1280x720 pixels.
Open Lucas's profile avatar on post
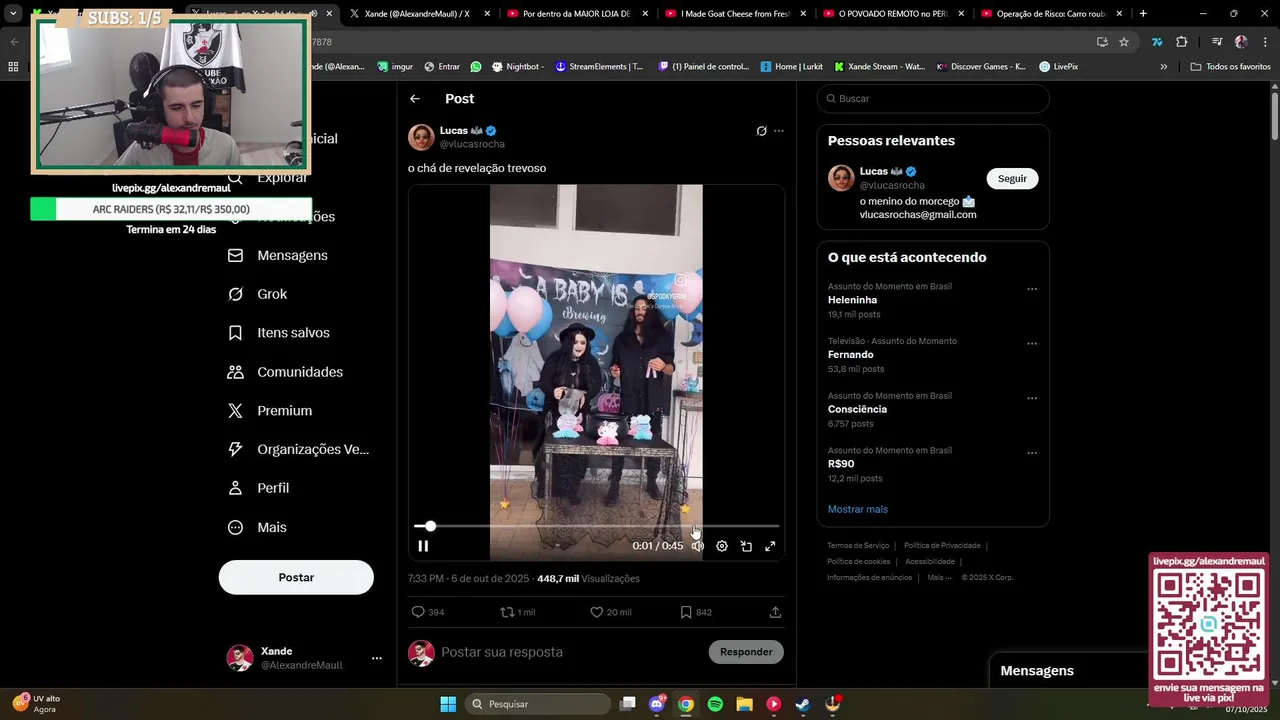422,137
